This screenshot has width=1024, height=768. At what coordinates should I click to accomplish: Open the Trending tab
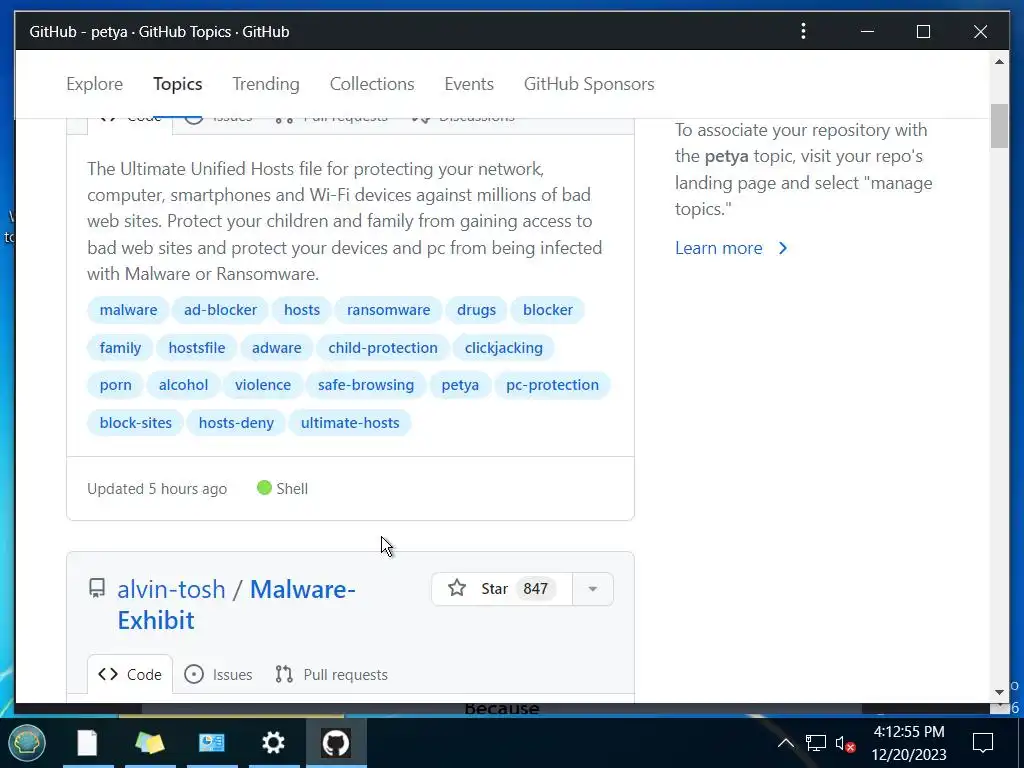point(266,84)
